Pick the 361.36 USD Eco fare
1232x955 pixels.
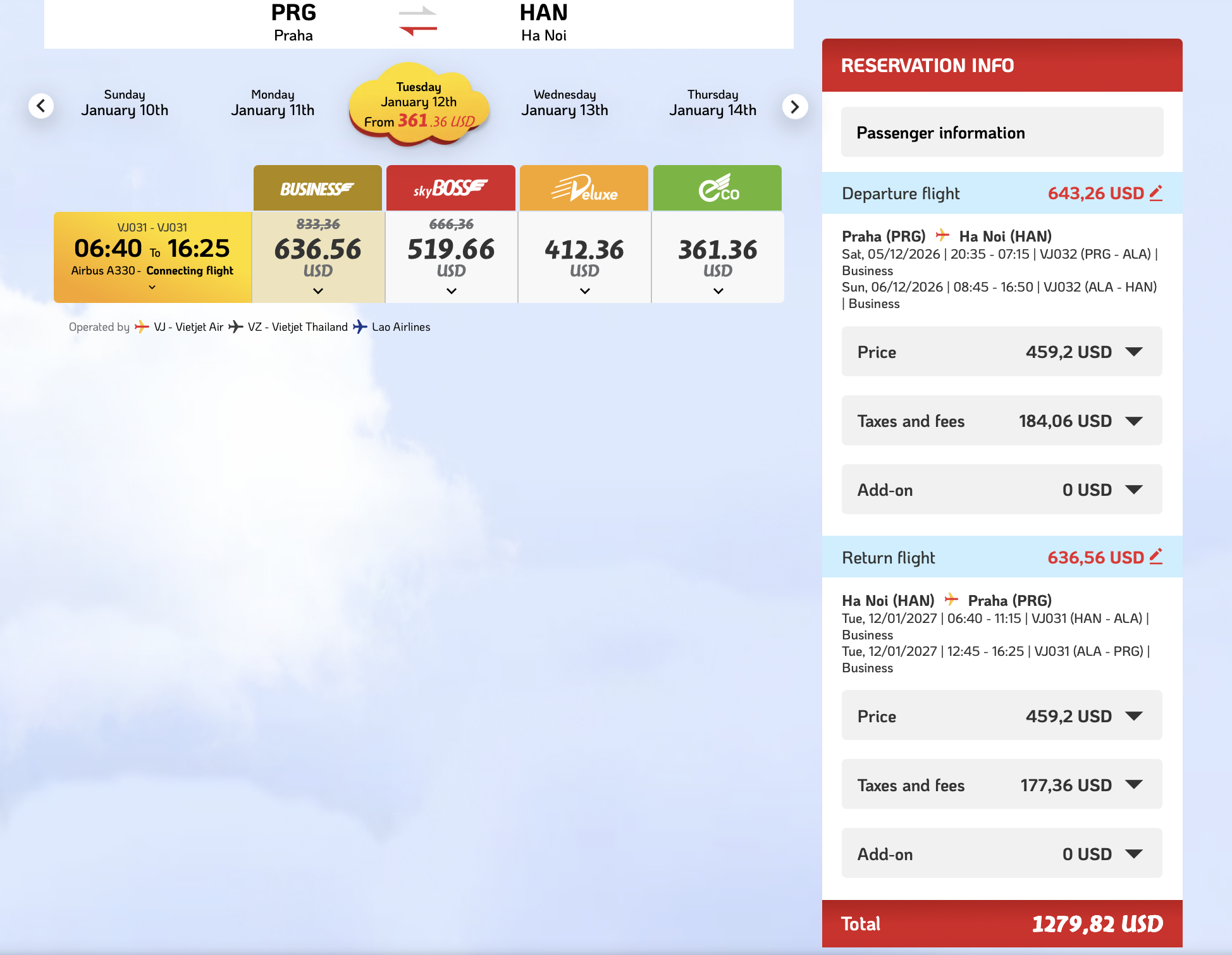[718, 257]
